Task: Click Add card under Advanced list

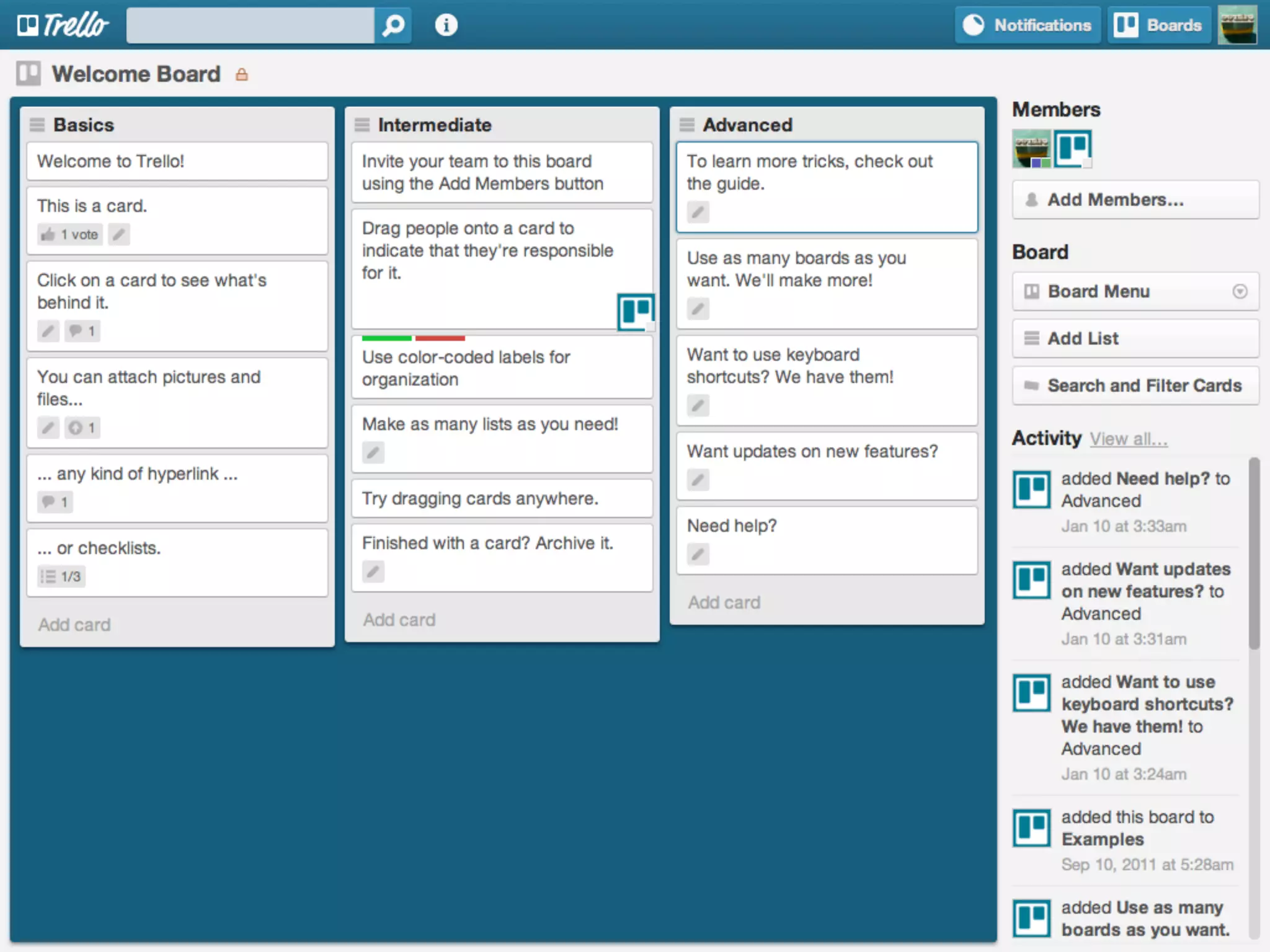Action: 724,602
